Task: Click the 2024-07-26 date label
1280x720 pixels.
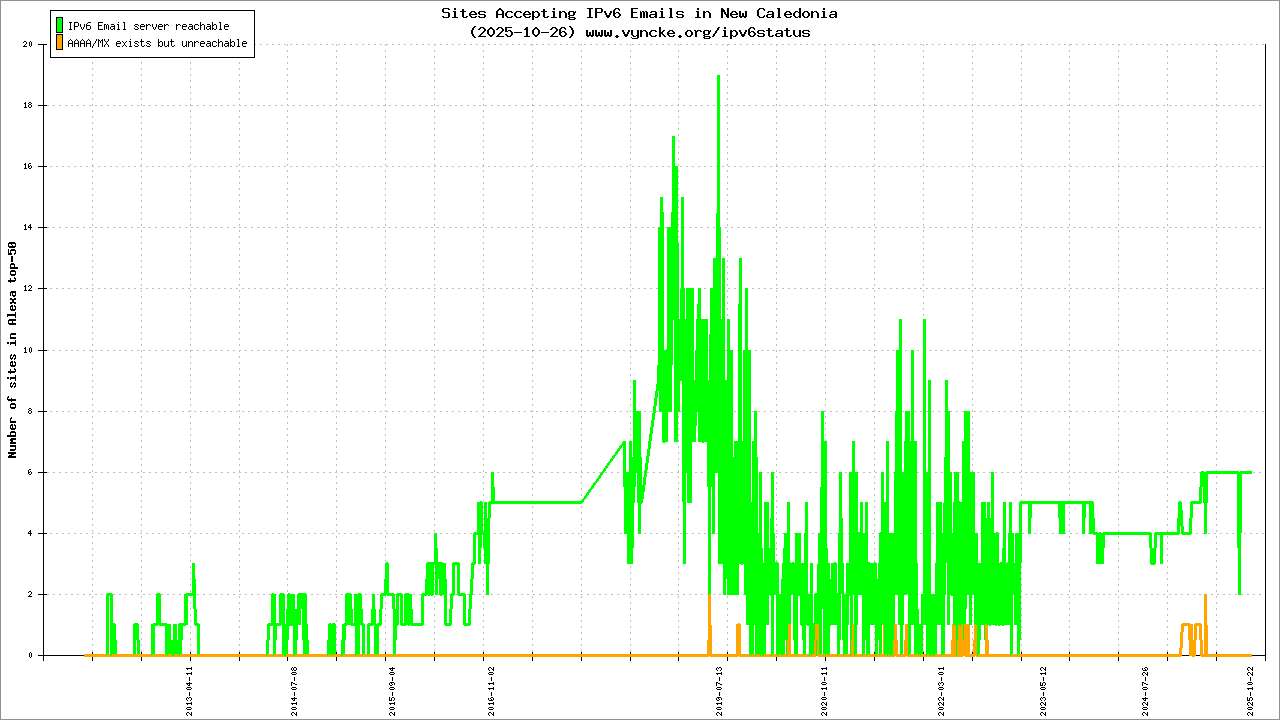Action: click(1145, 692)
